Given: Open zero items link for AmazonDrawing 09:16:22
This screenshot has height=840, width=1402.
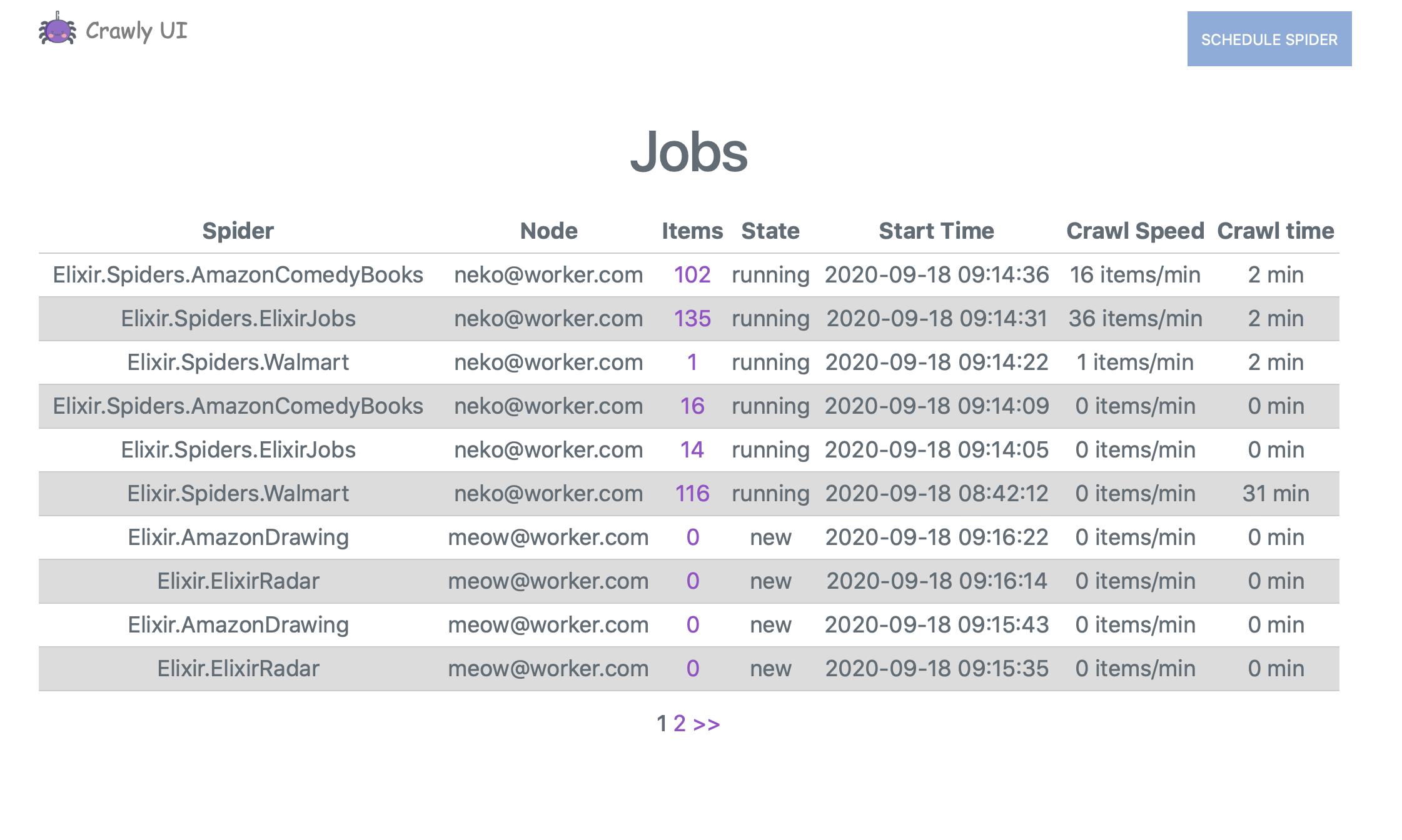Looking at the screenshot, I should pos(692,537).
